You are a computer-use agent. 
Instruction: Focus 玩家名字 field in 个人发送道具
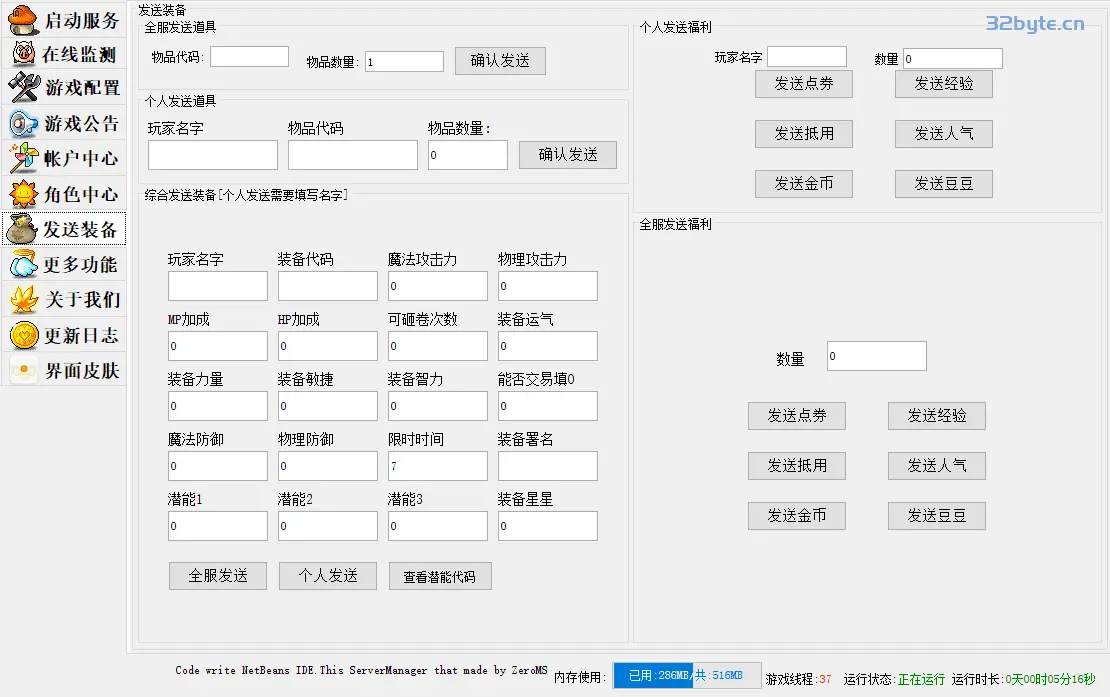pos(212,155)
